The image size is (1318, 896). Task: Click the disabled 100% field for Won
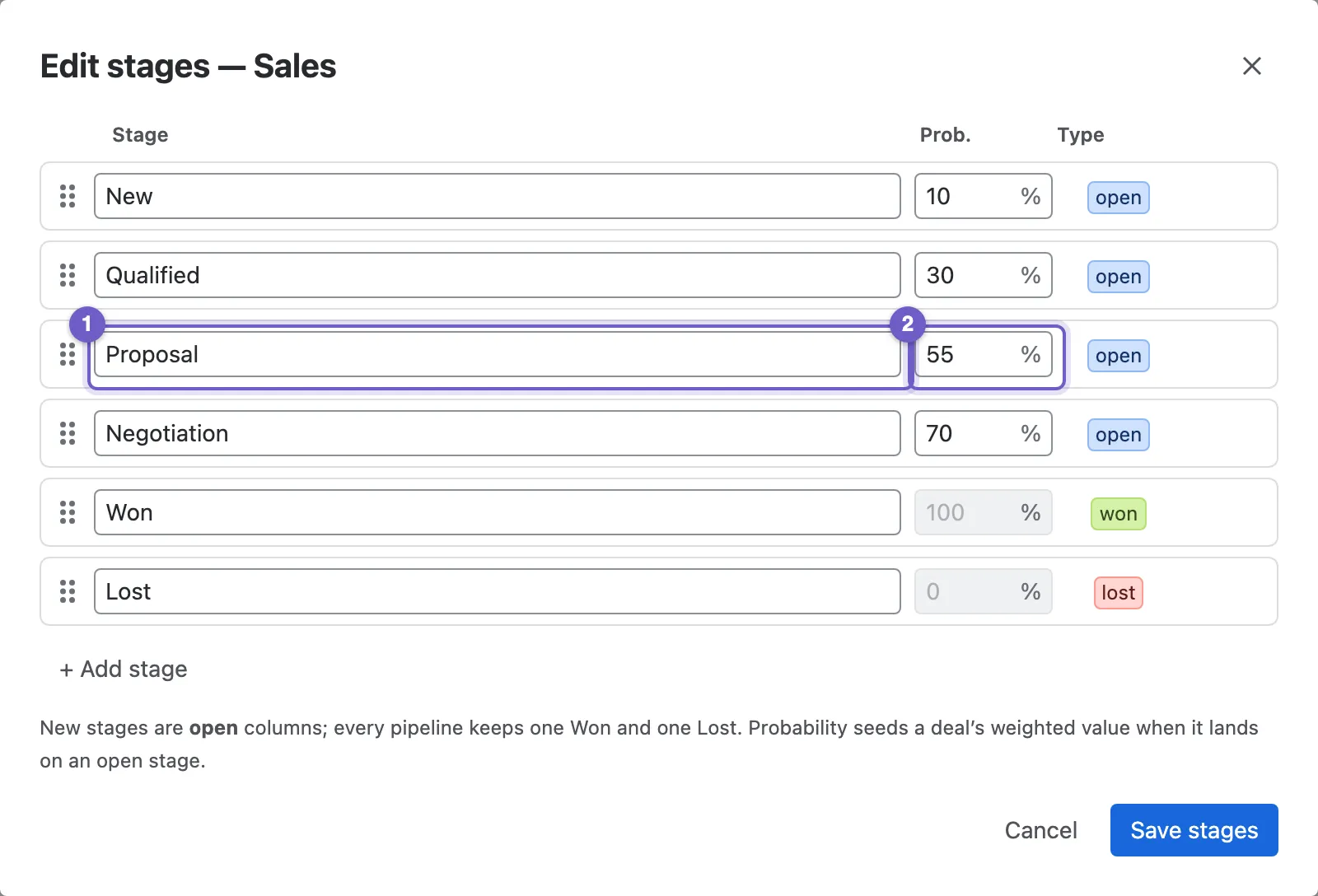[983, 512]
